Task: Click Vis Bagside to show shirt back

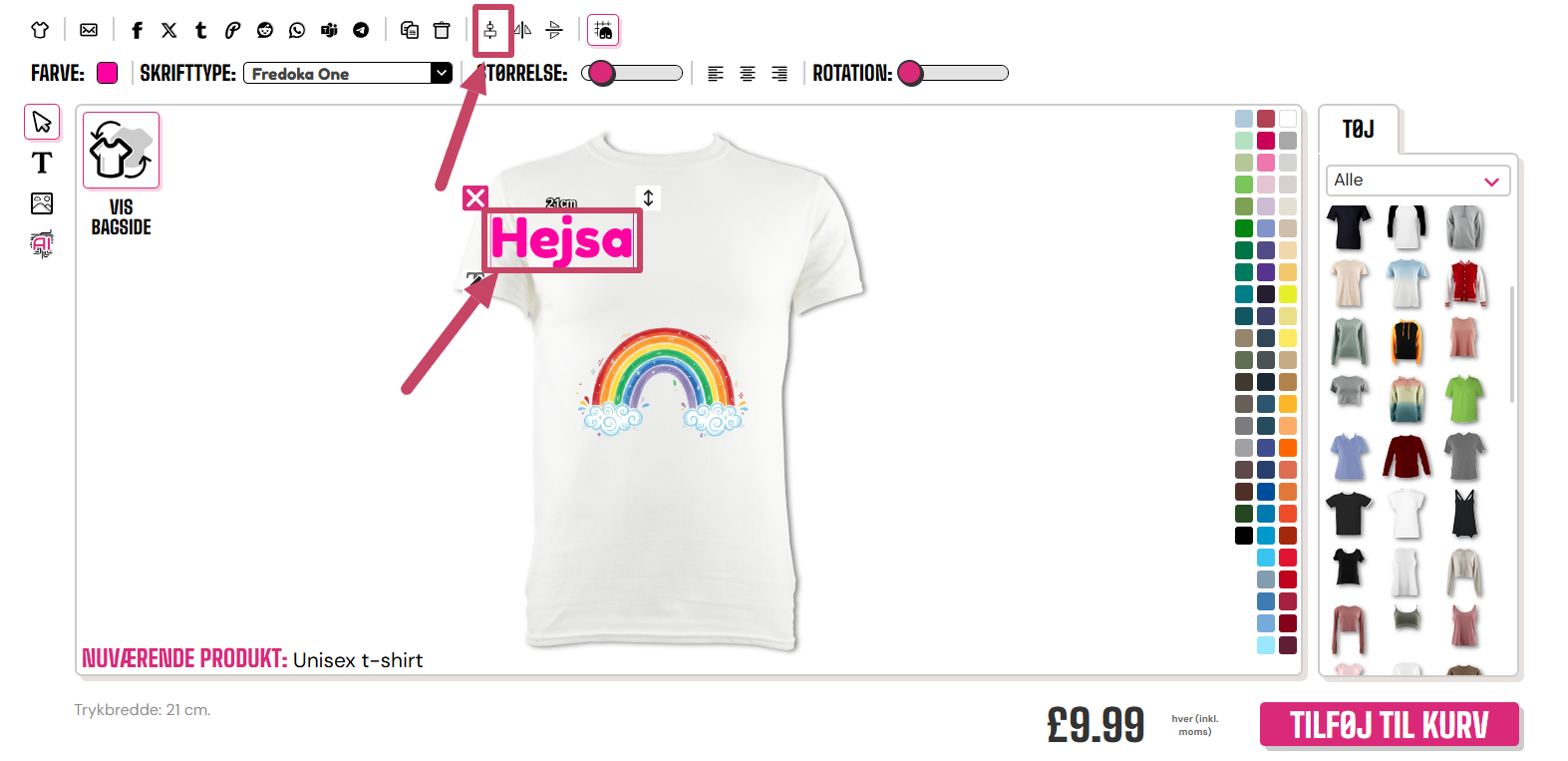Action: pyautogui.click(x=122, y=175)
